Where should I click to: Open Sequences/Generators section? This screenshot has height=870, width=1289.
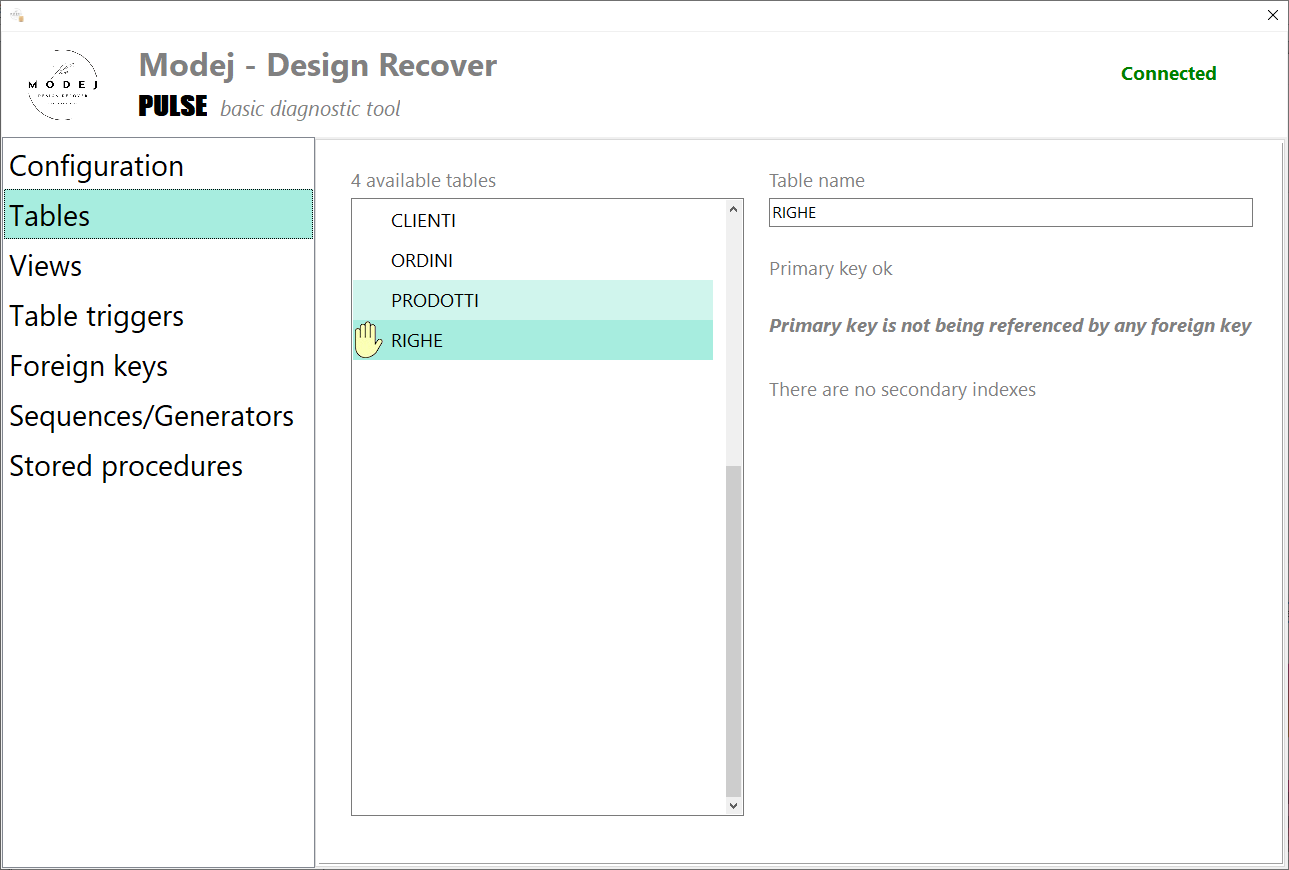[x=158, y=416]
